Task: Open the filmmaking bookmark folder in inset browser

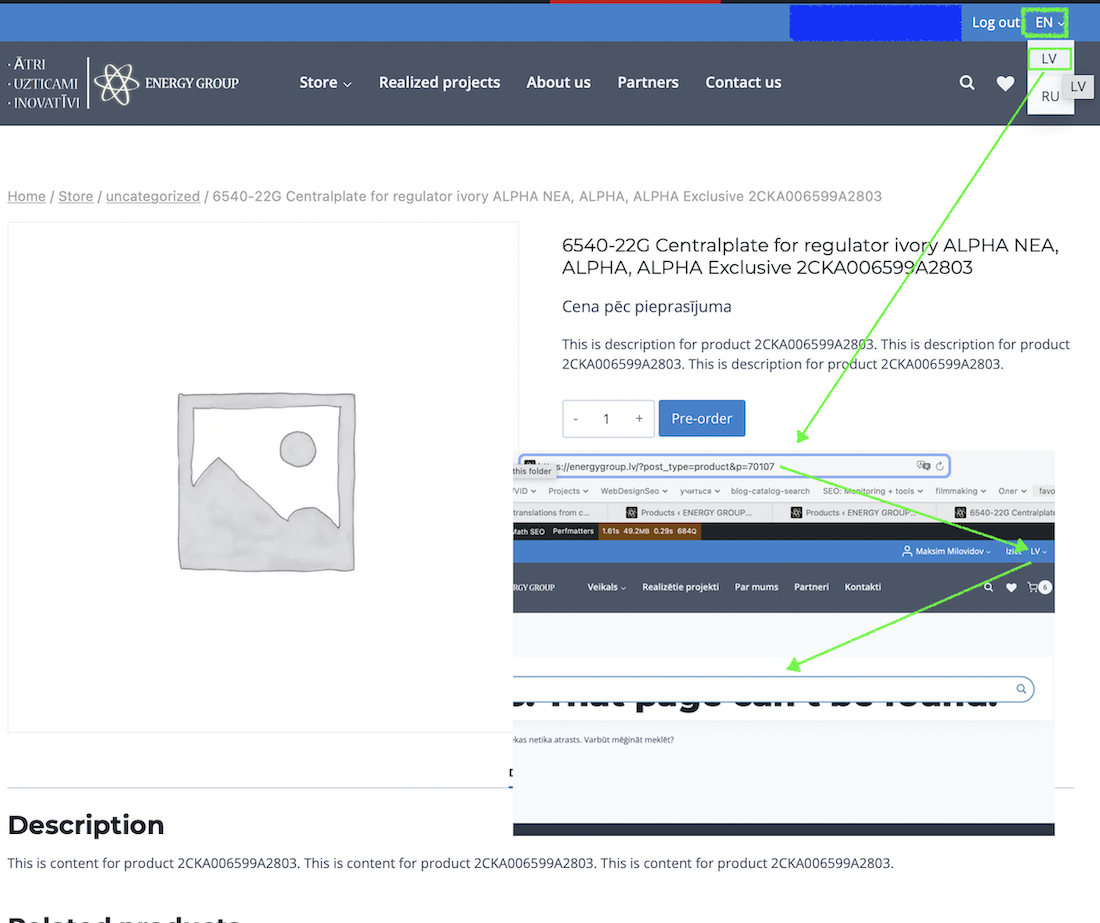Action: (960, 491)
